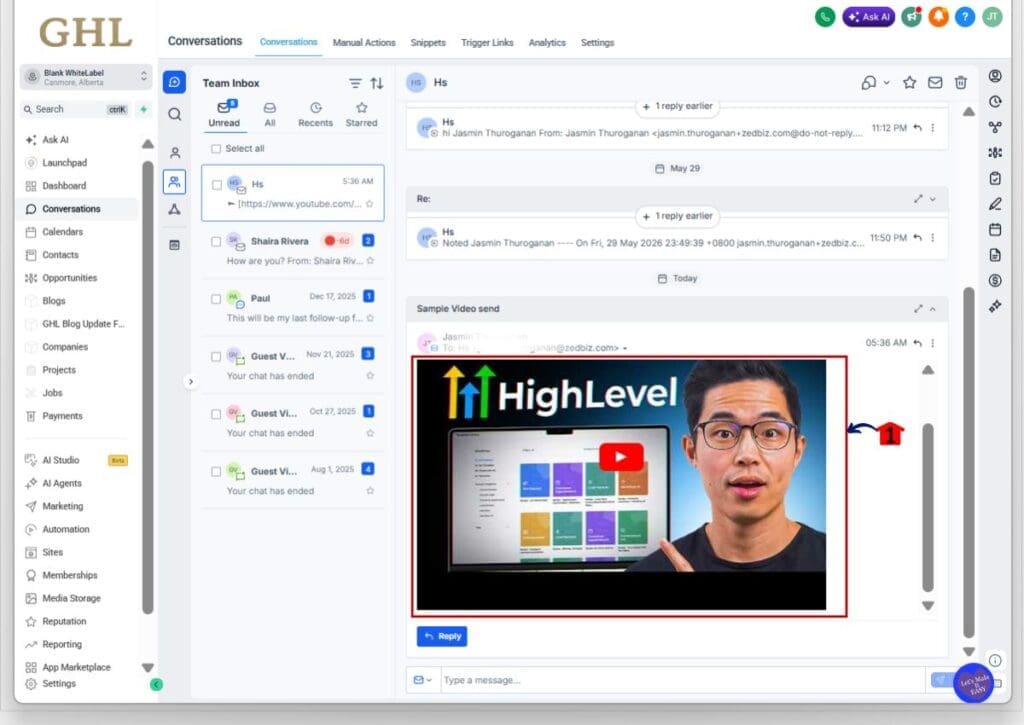Select the Settings tab in Conversations
The image size is (1024, 725).
tap(598, 42)
